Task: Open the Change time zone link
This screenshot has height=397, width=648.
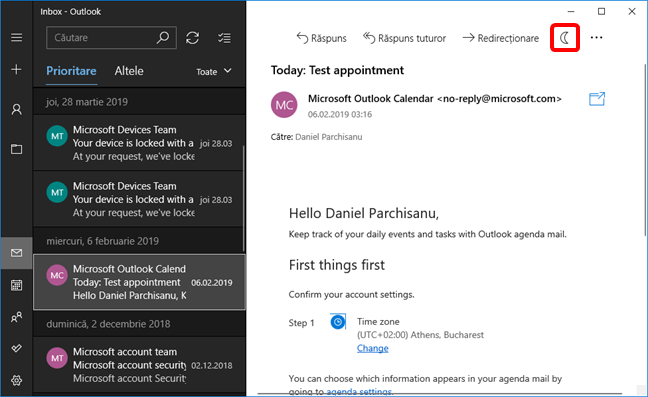Action: (x=372, y=348)
